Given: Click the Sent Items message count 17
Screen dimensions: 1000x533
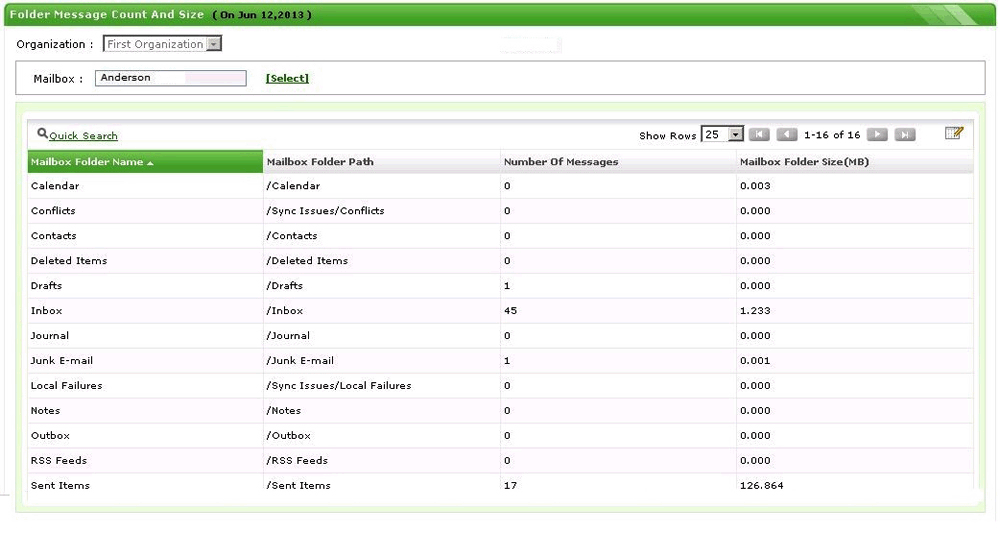Looking at the screenshot, I should click(510, 485).
